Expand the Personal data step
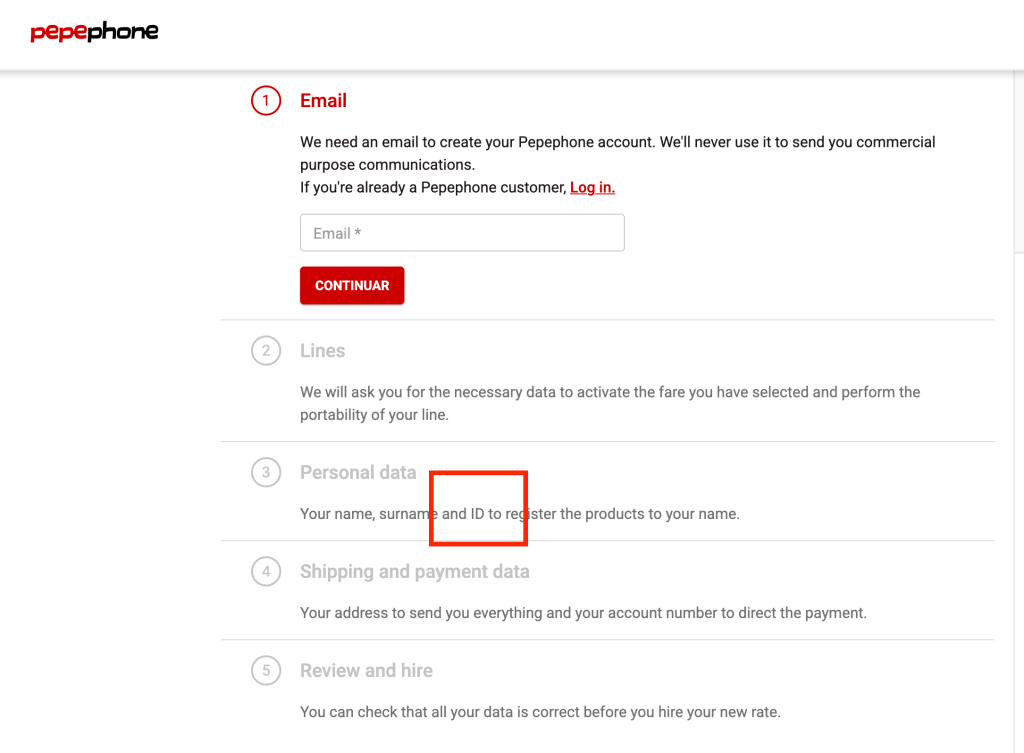Image resolution: width=1024 pixels, height=753 pixels. pyautogui.click(x=357, y=472)
